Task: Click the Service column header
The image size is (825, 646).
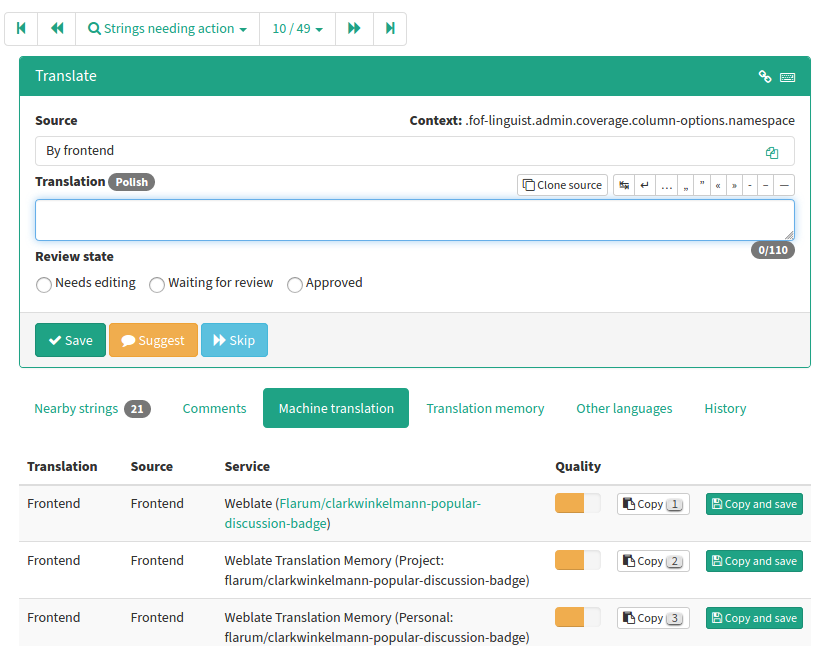Action: [247, 467]
